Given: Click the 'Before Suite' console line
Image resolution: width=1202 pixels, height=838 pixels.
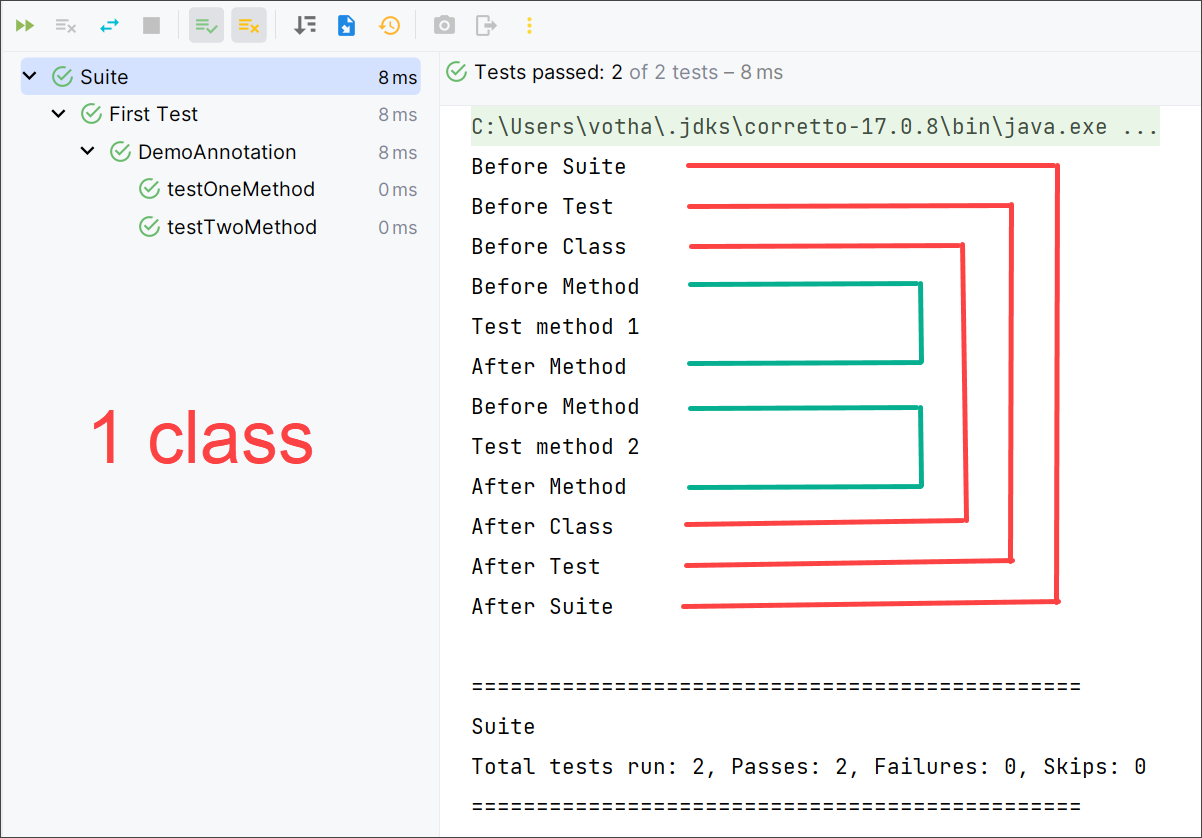Looking at the screenshot, I should click(x=549, y=167).
